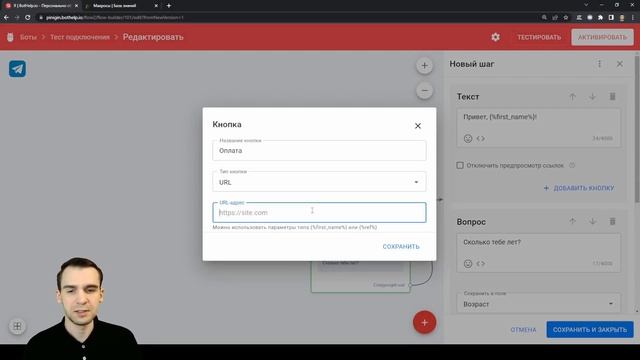The width and height of the screenshot is (640, 360).
Task: Move the Текст block up
Action: point(572,97)
